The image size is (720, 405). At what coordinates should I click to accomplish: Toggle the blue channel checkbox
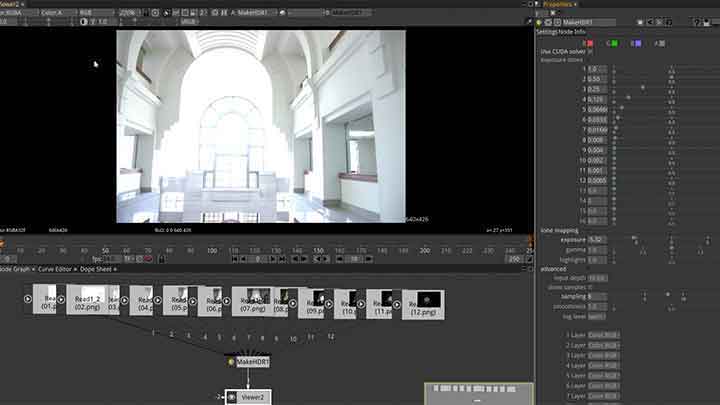point(637,43)
